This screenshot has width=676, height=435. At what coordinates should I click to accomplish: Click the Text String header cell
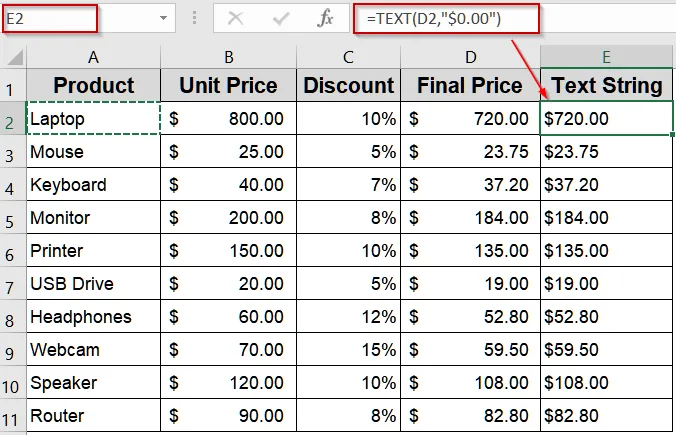click(x=606, y=85)
